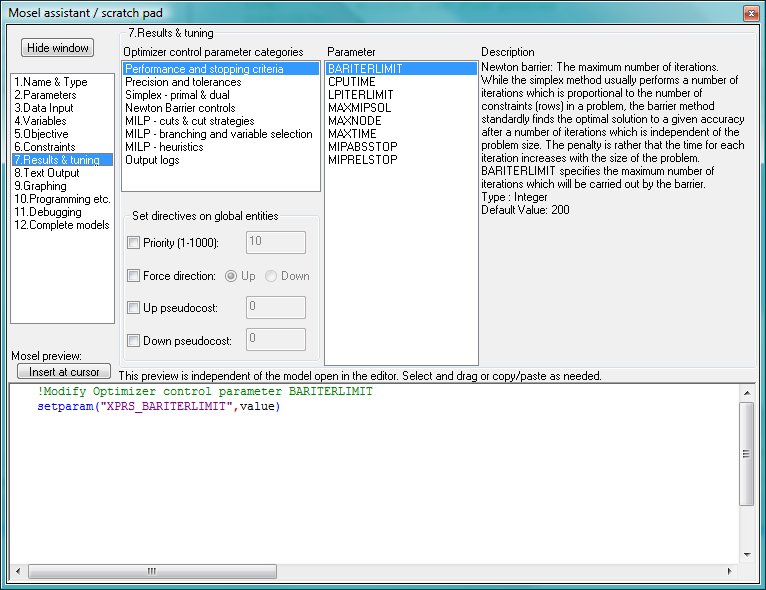766x590 pixels.
Task: Click the preview vertical scrollbar down arrow
Action: (746, 554)
